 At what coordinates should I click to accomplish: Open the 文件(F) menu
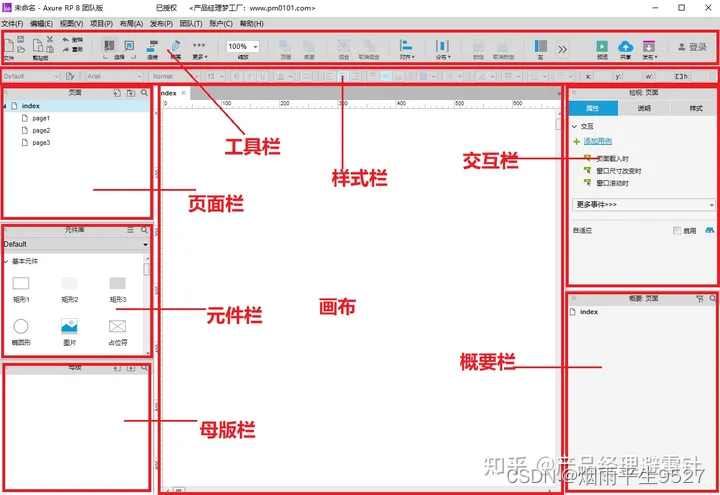click(12, 23)
